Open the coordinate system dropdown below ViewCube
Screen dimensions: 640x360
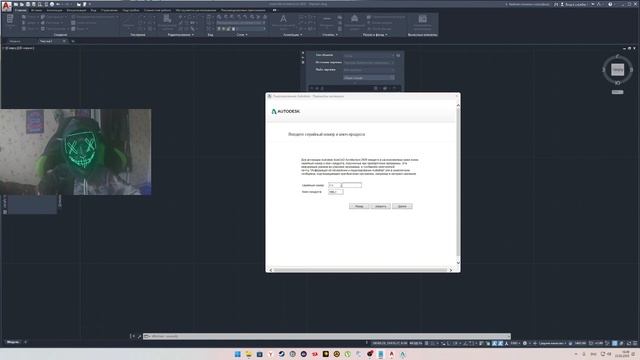[x=618, y=92]
